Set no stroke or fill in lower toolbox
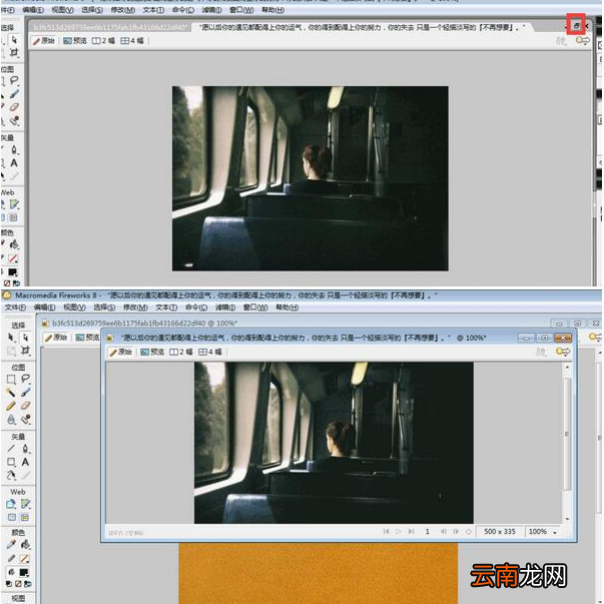The width and height of the screenshot is (604, 604). click(x=18, y=584)
